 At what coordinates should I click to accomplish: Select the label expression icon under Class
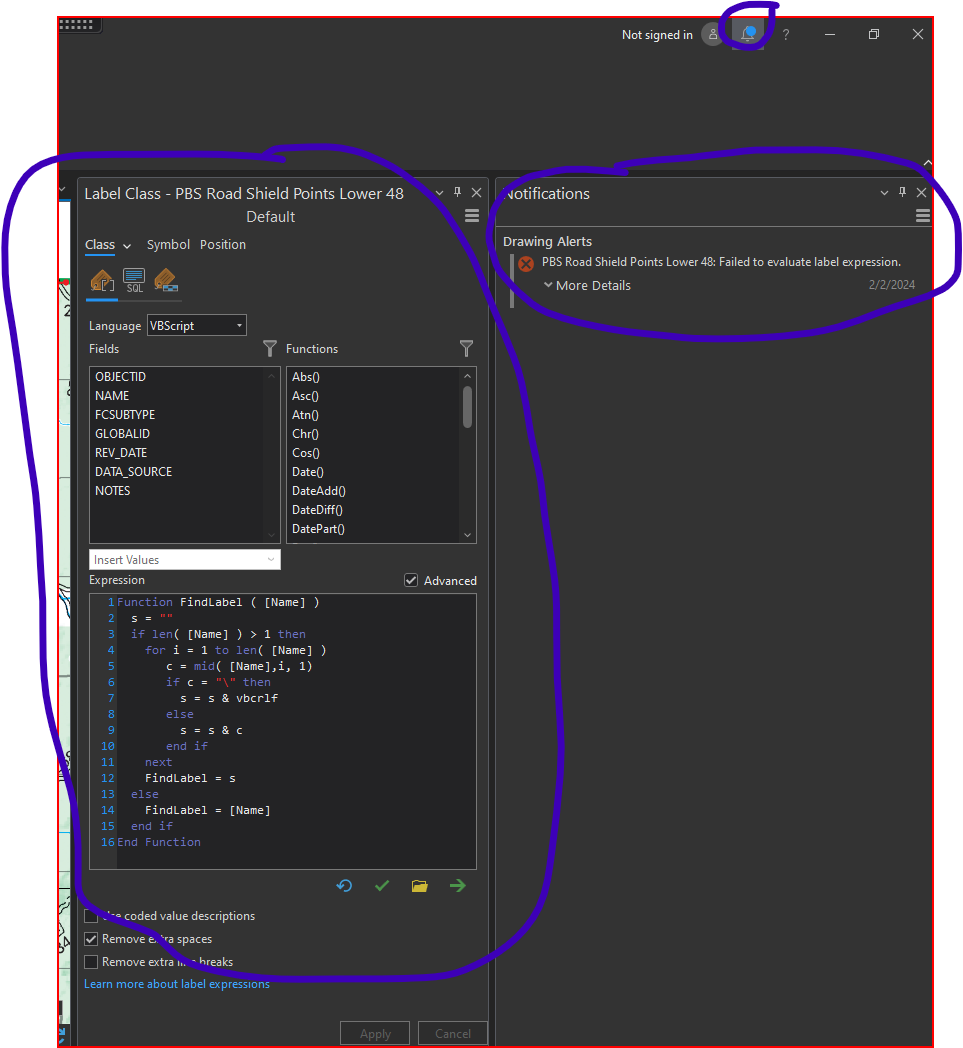[x=102, y=281]
